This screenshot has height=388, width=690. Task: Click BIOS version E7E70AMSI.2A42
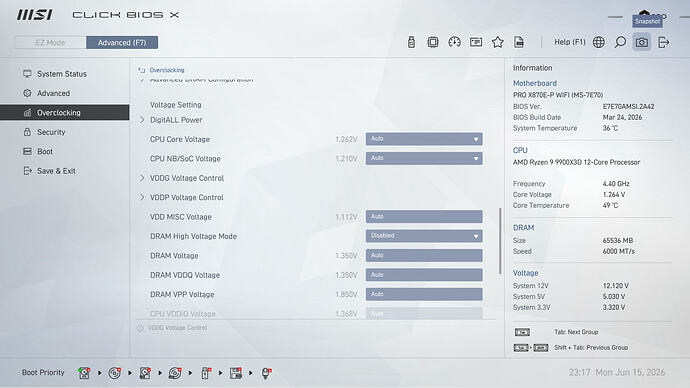628,106
